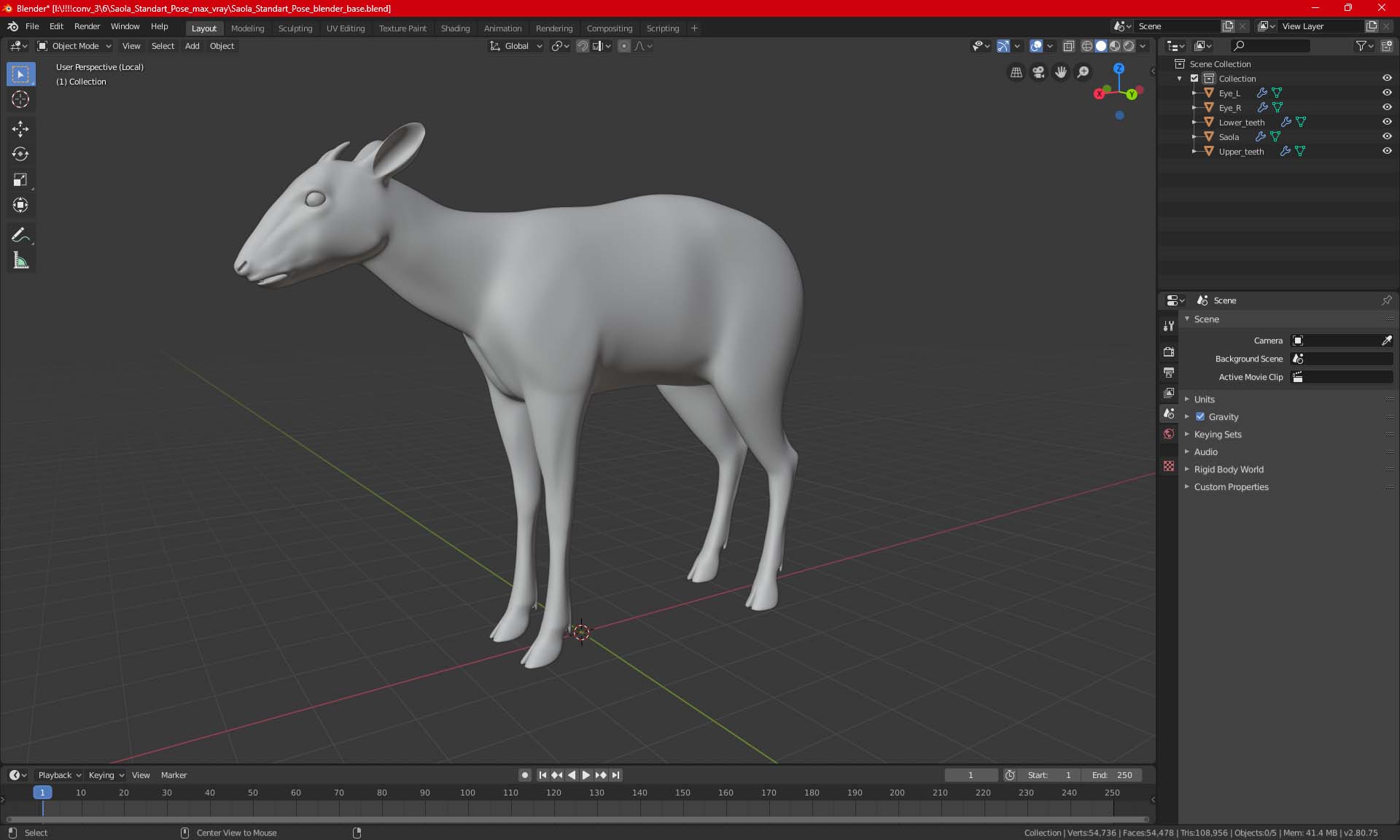Click the Camera eyedropper icon
Image resolution: width=1400 pixels, height=840 pixels.
tap(1386, 341)
